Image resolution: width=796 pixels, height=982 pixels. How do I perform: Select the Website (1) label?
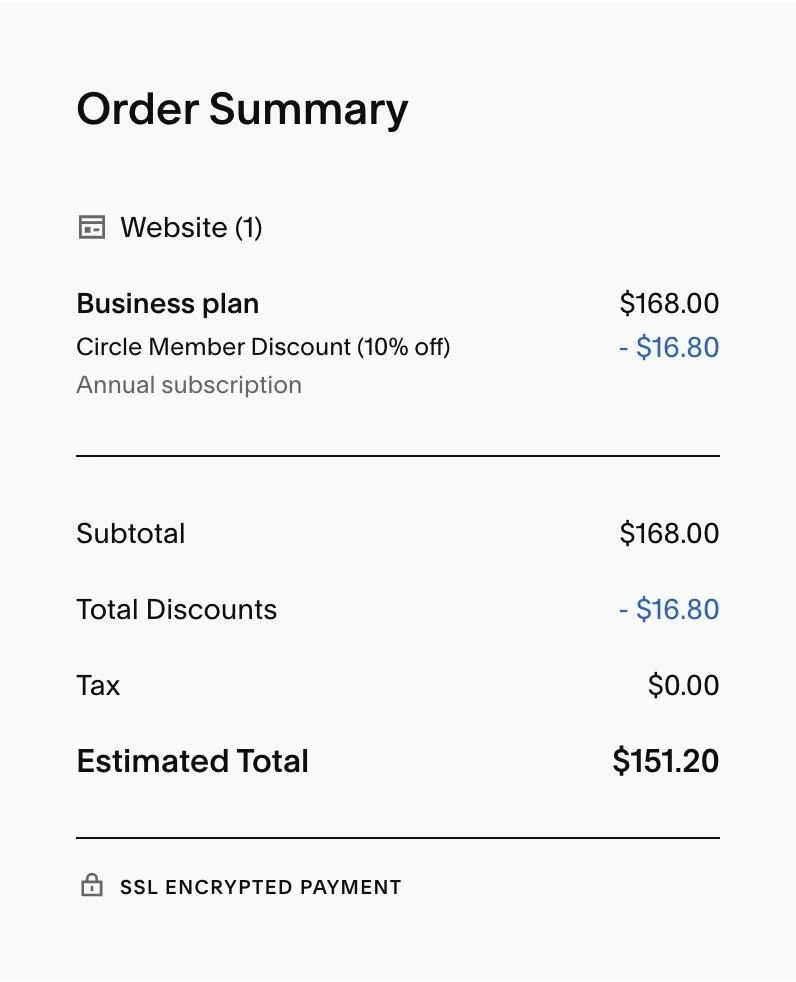coord(191,228)
